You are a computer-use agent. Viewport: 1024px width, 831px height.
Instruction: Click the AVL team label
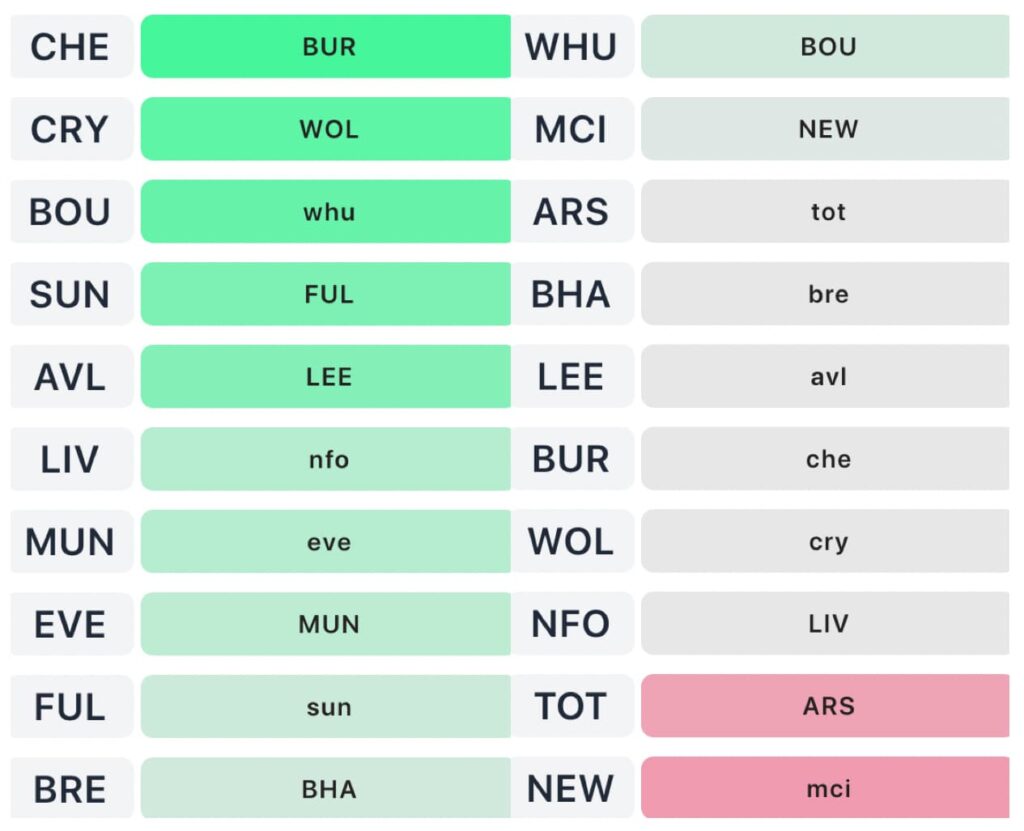pyautogui.click(x=70, y=377)
